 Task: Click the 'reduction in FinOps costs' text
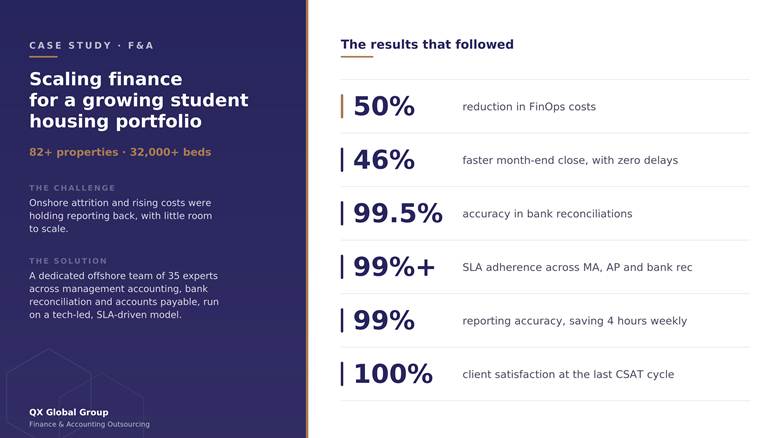(529, 107)
